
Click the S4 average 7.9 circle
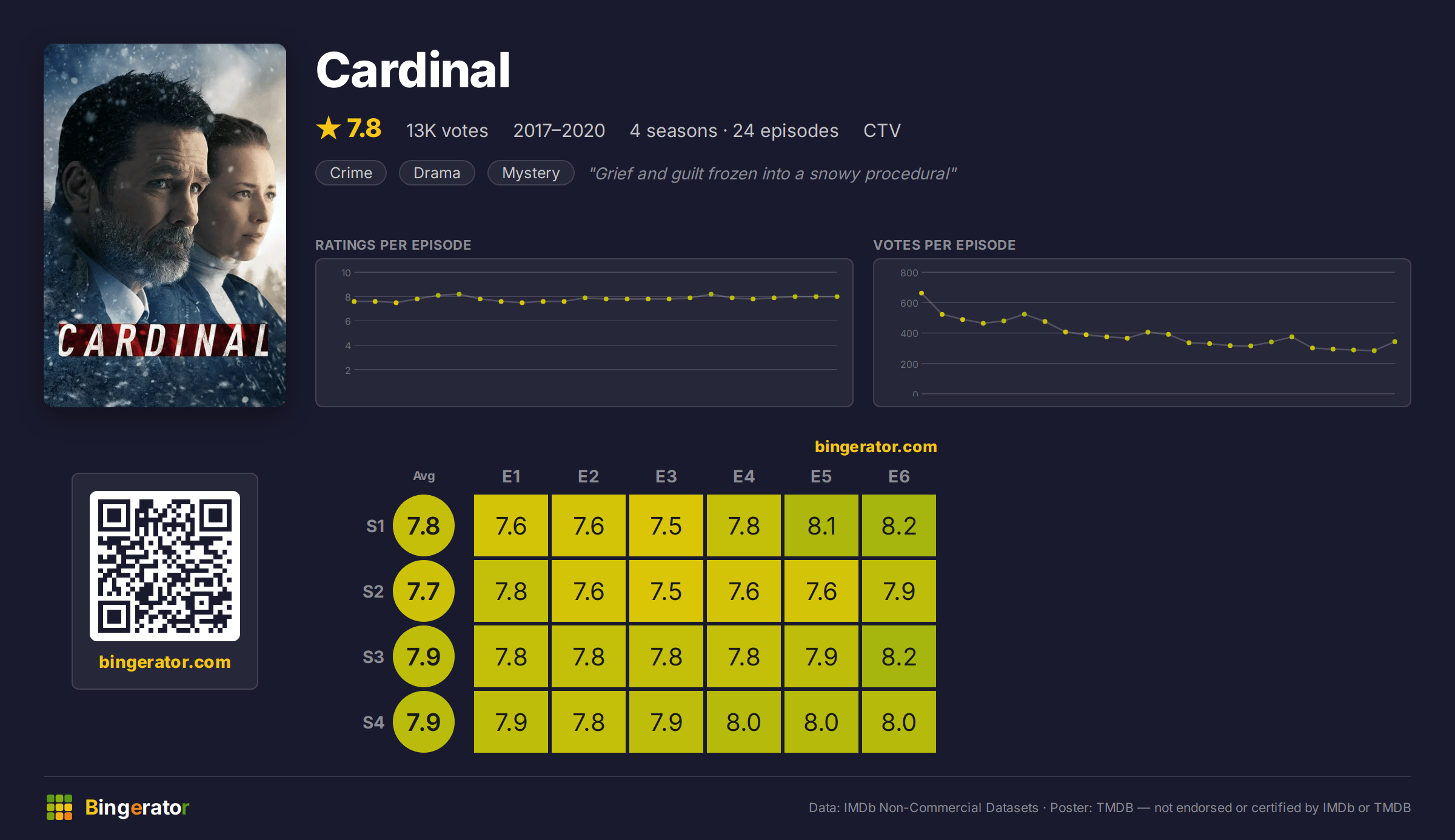[x=424, y=722]
